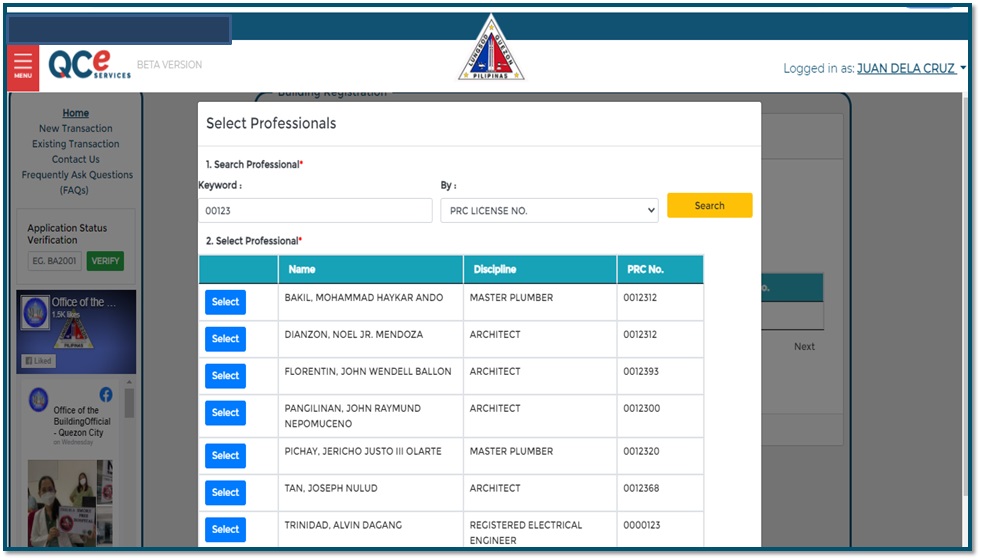Viewport: 981px width, 560px height.
Task: Select TAN, JOSEPH NULUD
Action: click(225, 492)
